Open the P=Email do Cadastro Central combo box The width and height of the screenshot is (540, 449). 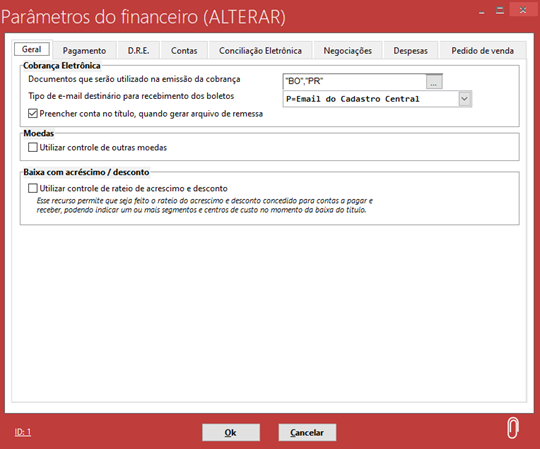pos(377,99)
